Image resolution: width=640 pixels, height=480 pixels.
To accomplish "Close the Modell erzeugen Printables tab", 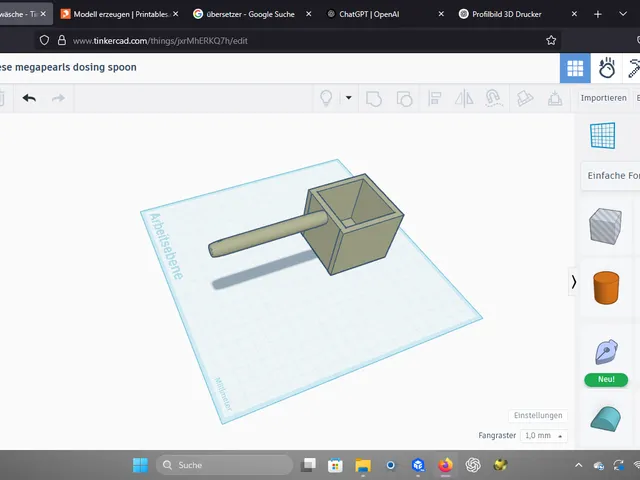I will click(x=176, y=14).
